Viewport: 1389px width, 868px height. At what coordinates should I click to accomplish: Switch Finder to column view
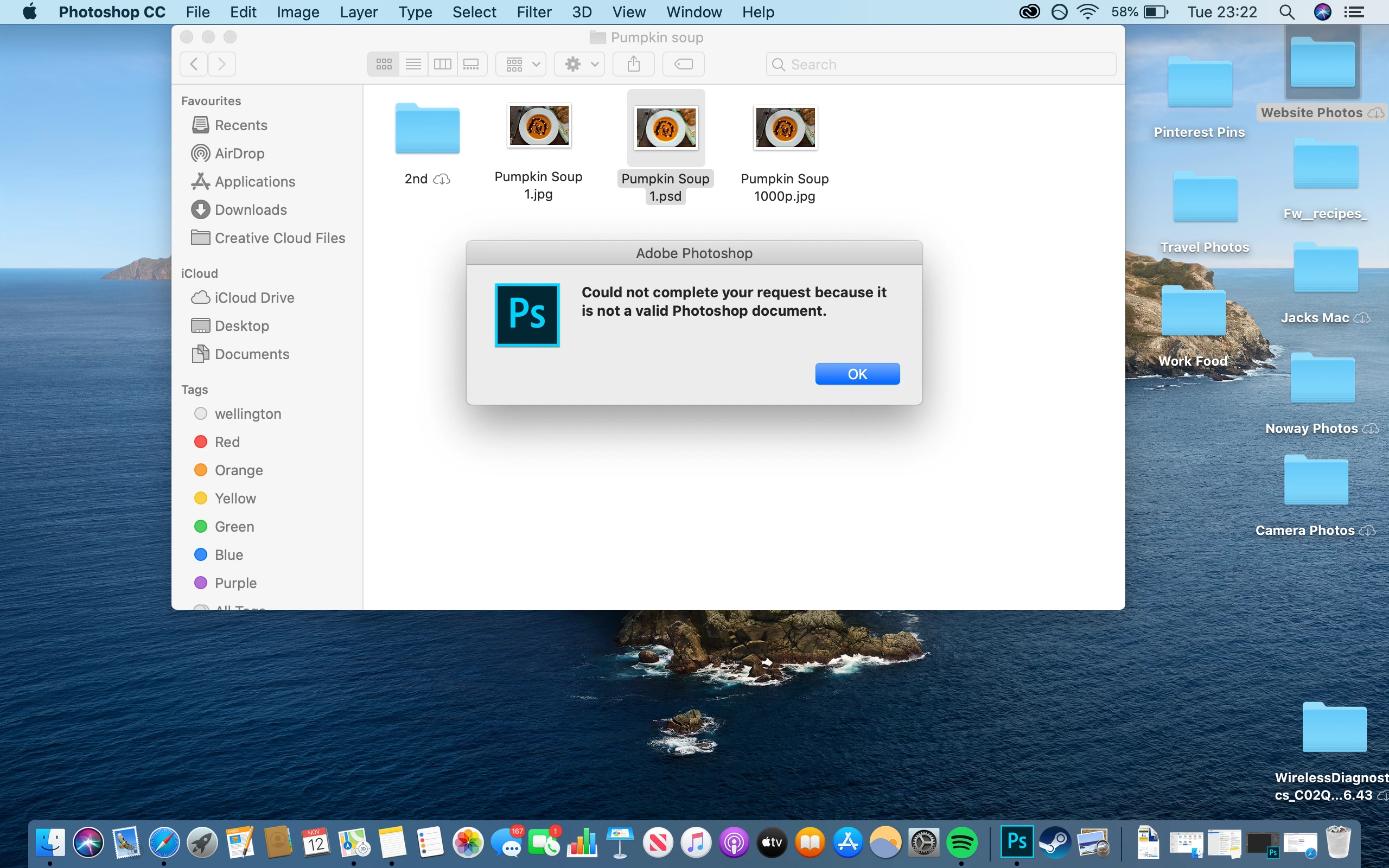click(443, 63)
